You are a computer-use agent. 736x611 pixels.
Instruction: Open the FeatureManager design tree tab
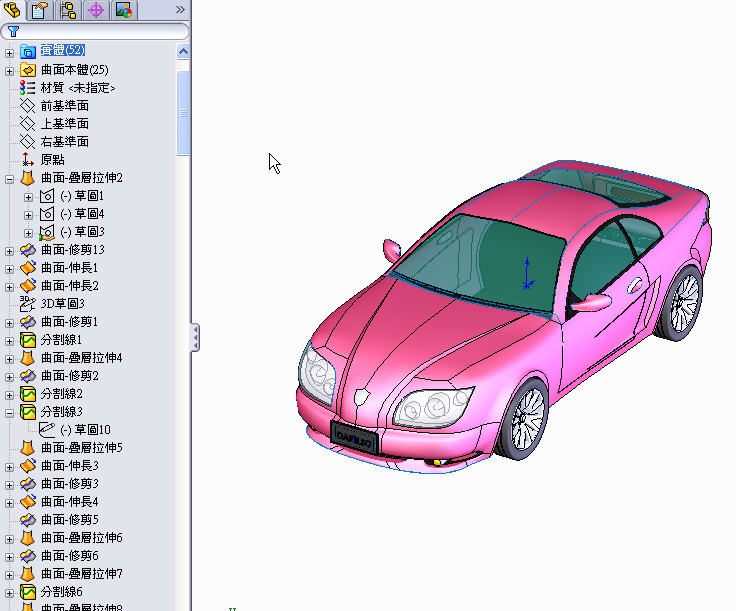(12, 10)
